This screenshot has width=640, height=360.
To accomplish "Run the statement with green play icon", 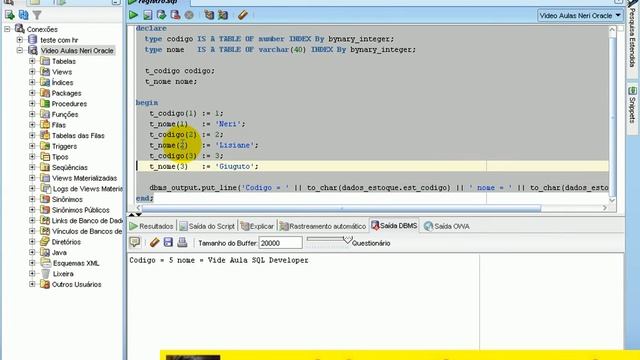I will 133,15.
